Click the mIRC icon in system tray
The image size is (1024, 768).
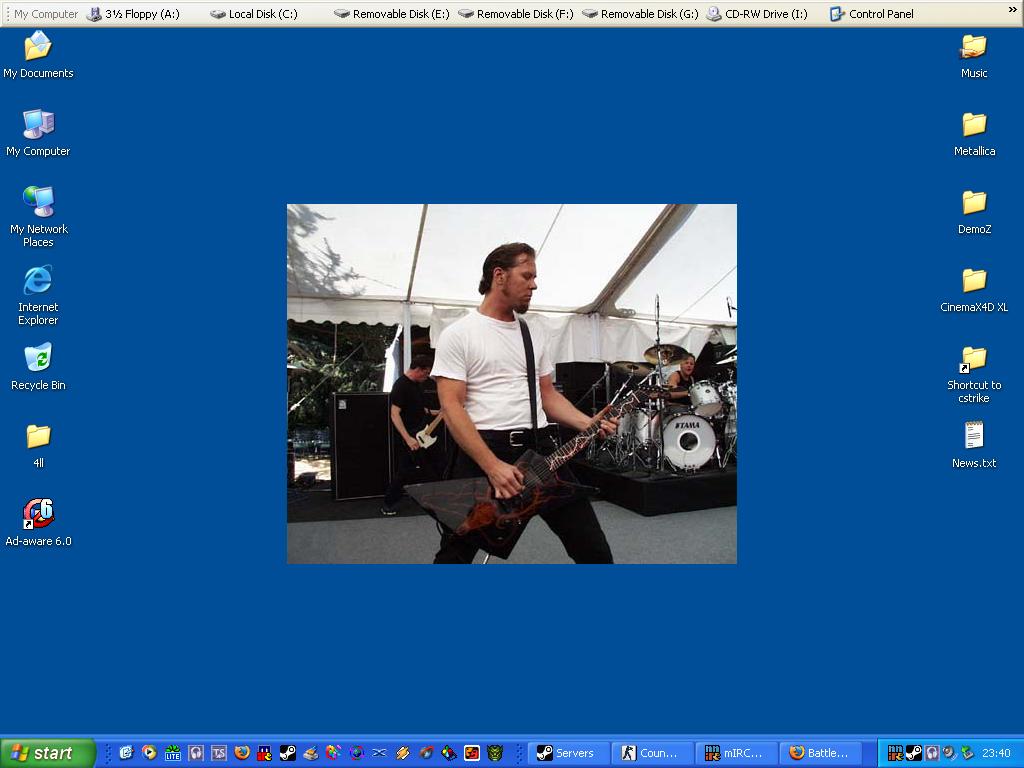pos(895,753)
